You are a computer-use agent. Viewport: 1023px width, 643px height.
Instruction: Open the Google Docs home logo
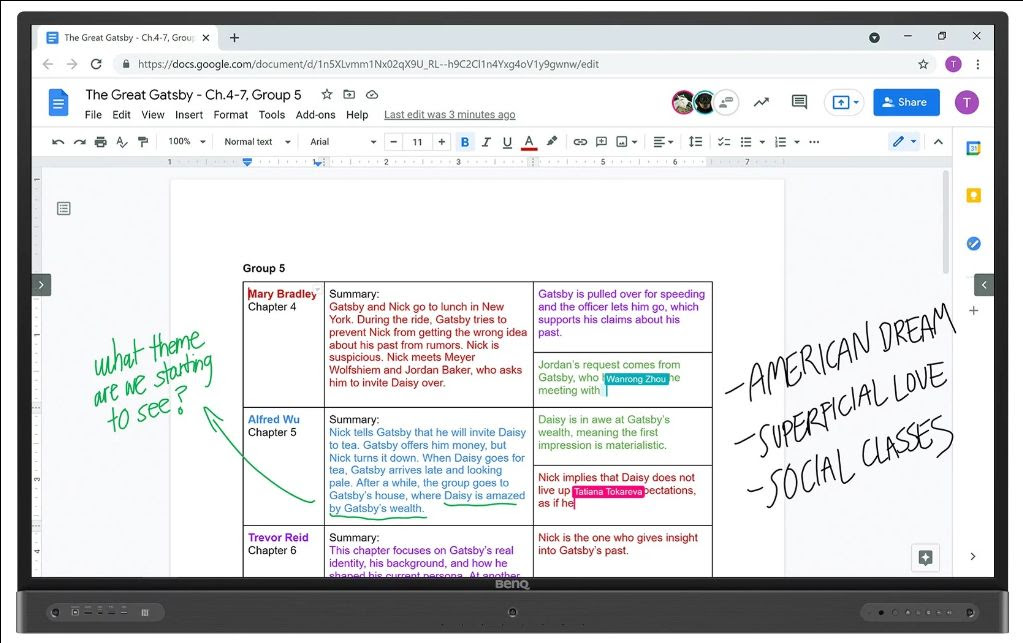[58, 103]
